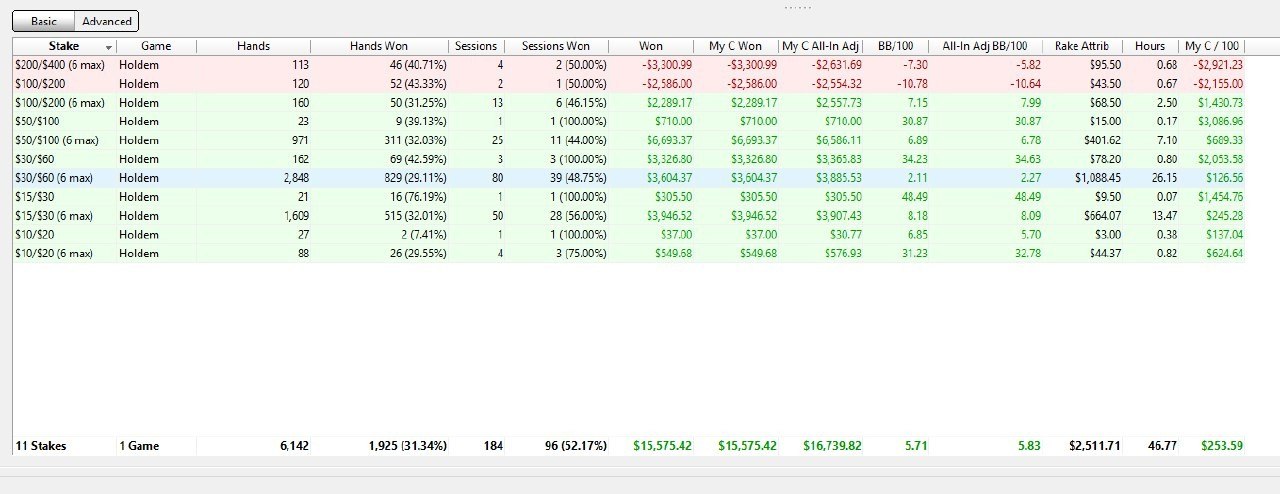The width and height of the screenshot is (1280, 494).
Task: Sort by the Hours column header
Action: pyautogui.click(x=1150, y=46)
